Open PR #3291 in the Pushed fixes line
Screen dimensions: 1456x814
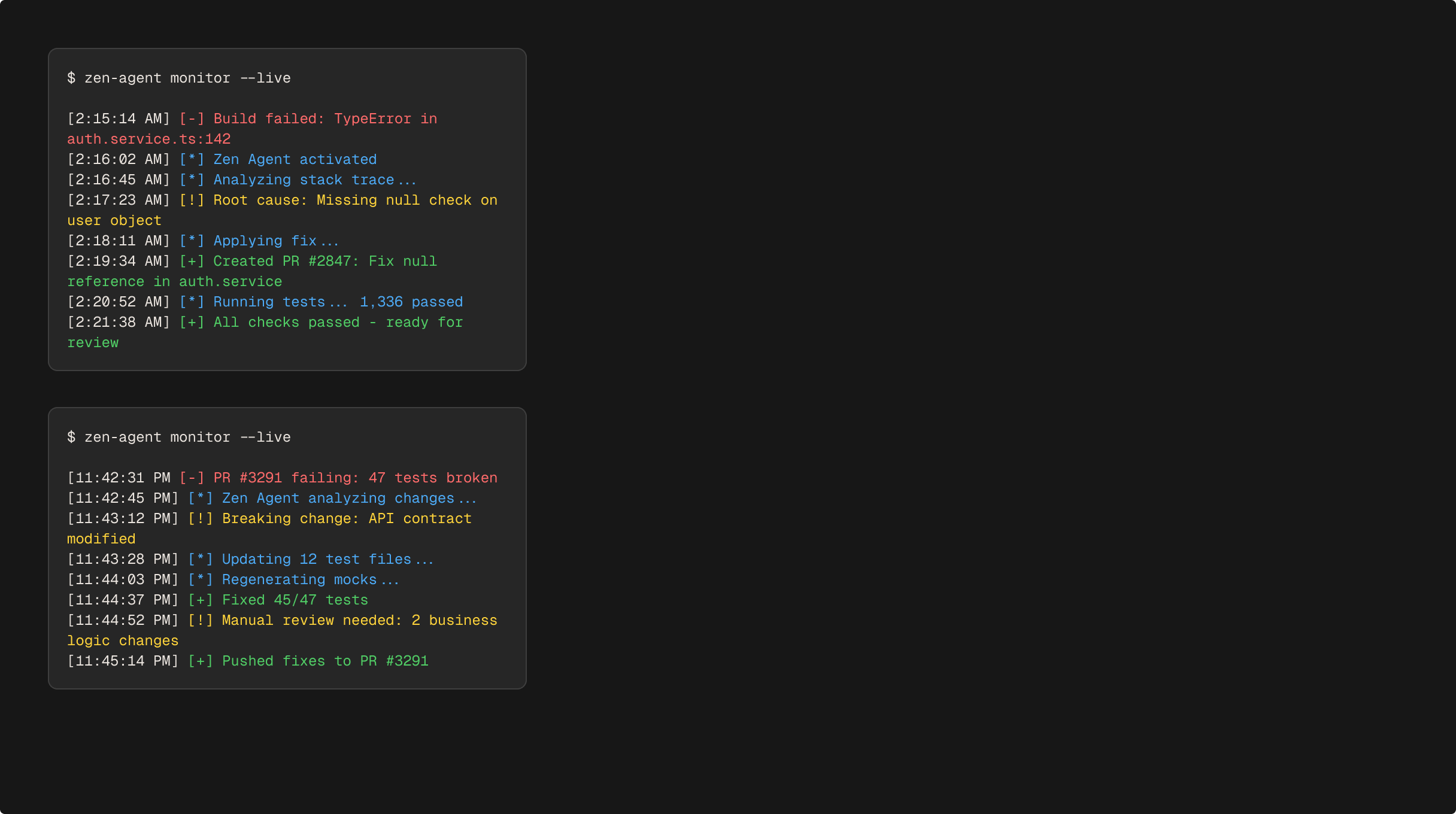coord(394,661)
